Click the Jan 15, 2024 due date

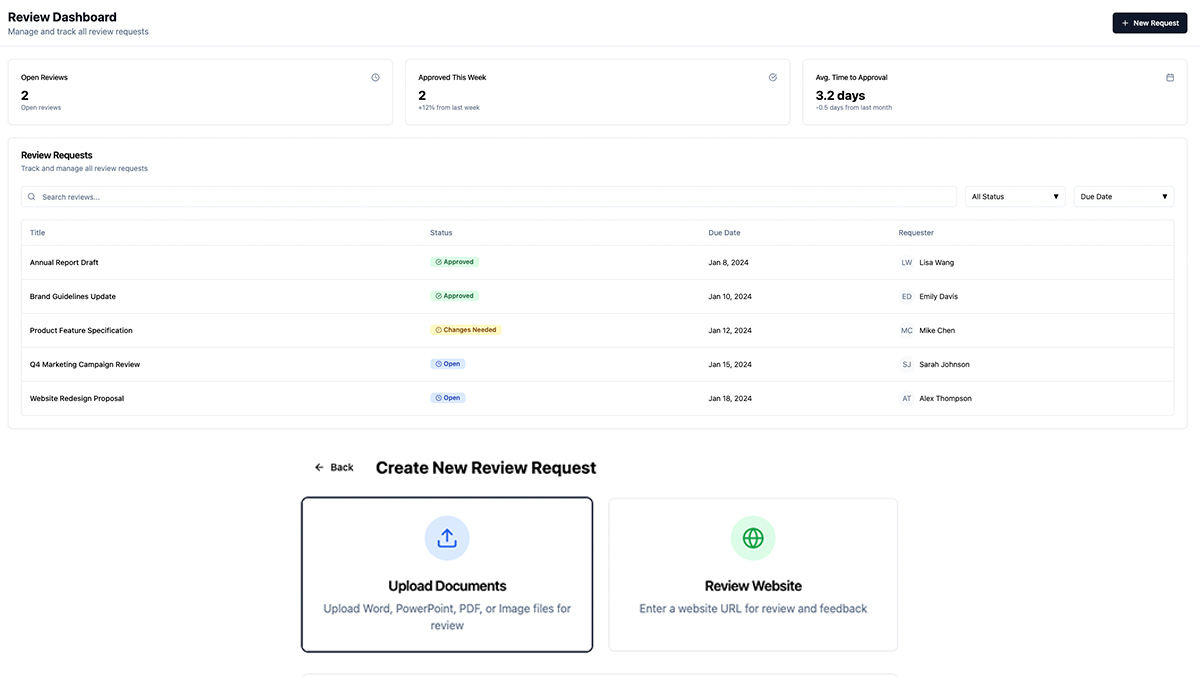(x=730, y=365)
